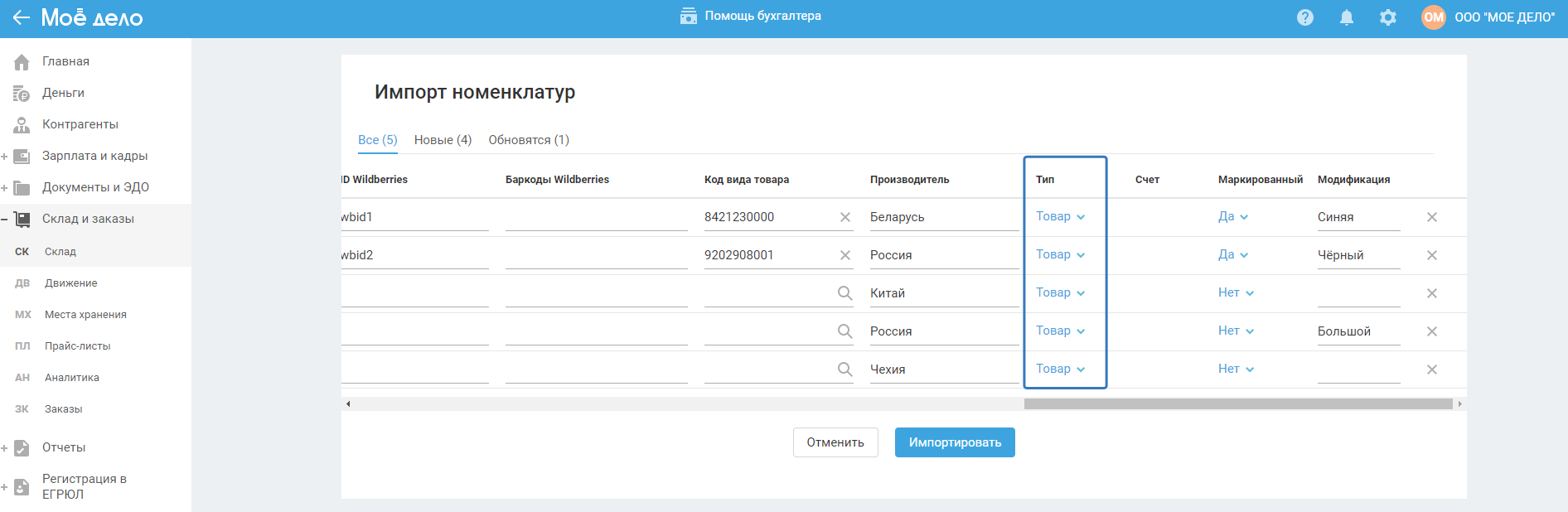The height and width of the screenshot is (512, 1568).
Task: Open Помощь бухгалтера in header
Action: [x=751, y=16]
